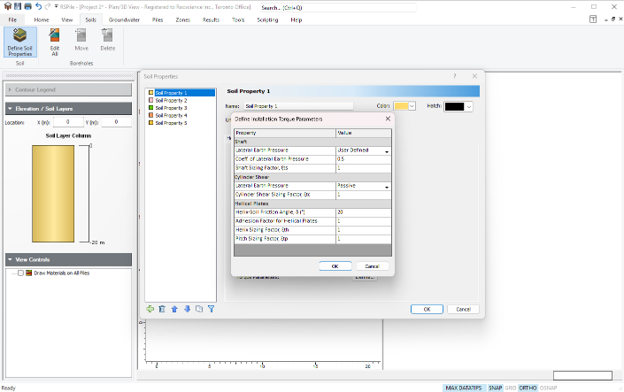Toggle GRID in status bar
Image resolution: width=624 pixels, height=392 pixels.
pyautogui.click(x=511, y=388)
